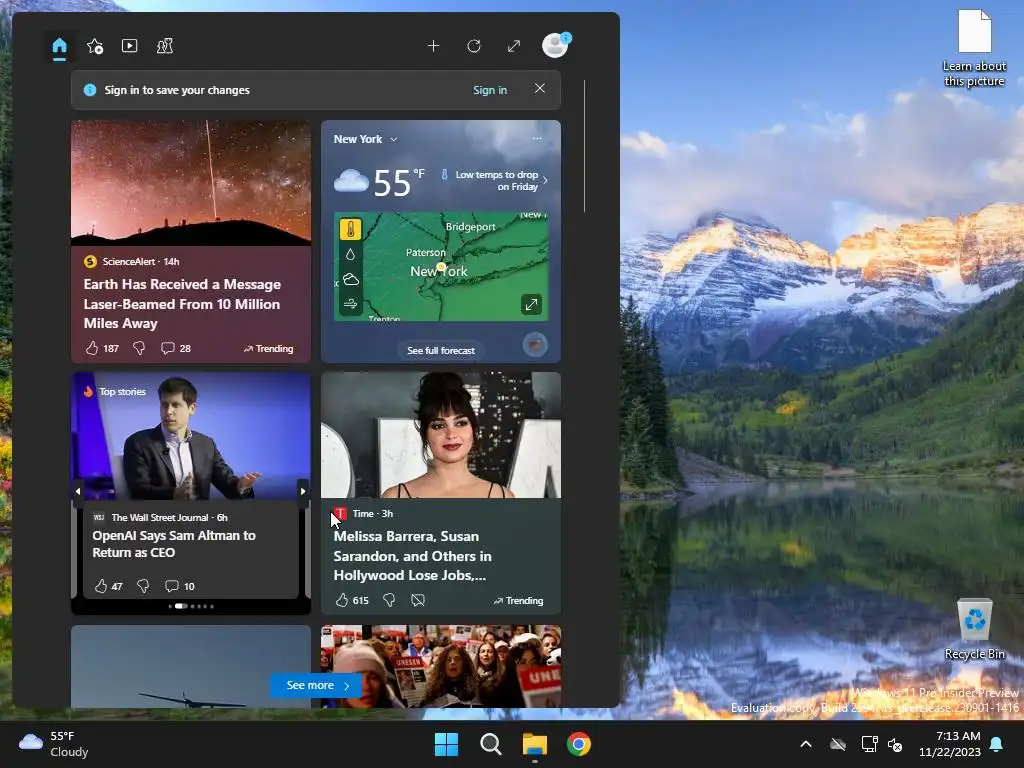The height and width of the screenshot is (768, 1024).
Task: Open the profile avatar settings
Action: 556,45
